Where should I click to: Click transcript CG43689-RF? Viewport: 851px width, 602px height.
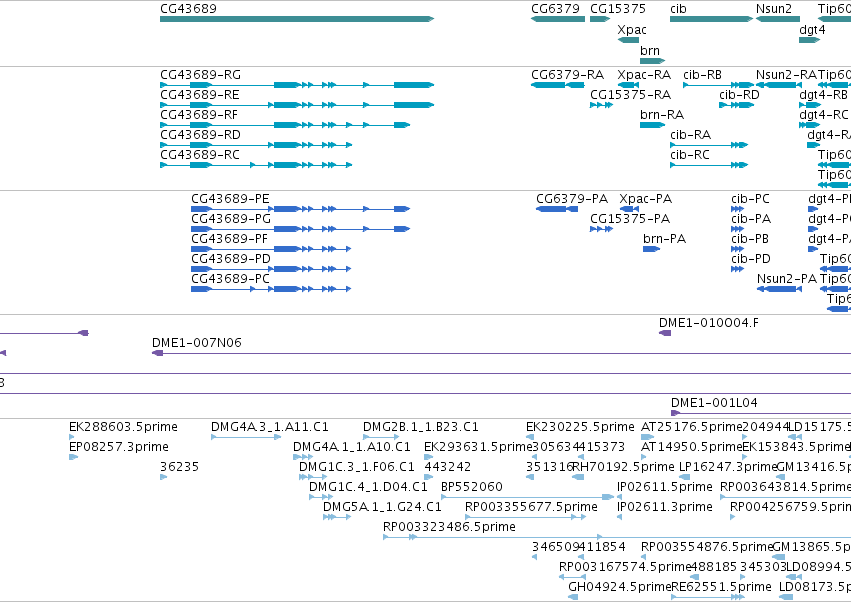pos(285,125)
